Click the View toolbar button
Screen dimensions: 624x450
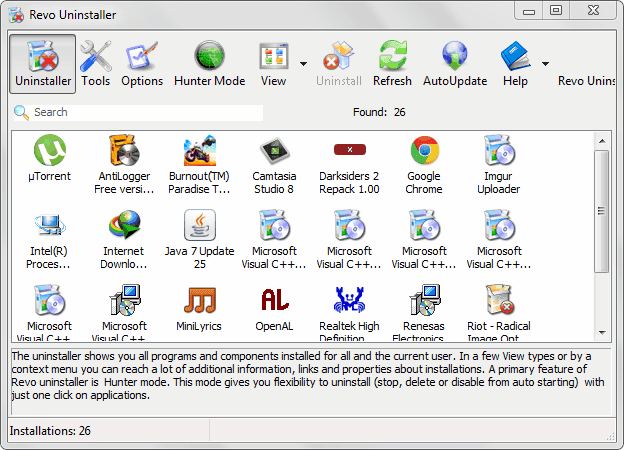tap(273, 64)
